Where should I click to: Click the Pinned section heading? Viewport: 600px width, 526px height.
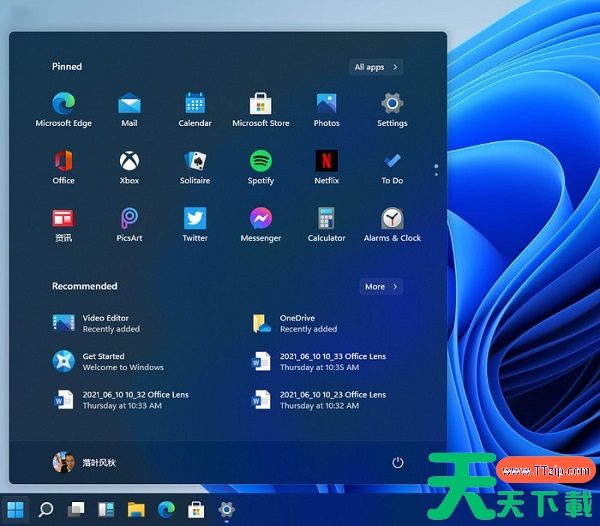(x=67, y=67)
